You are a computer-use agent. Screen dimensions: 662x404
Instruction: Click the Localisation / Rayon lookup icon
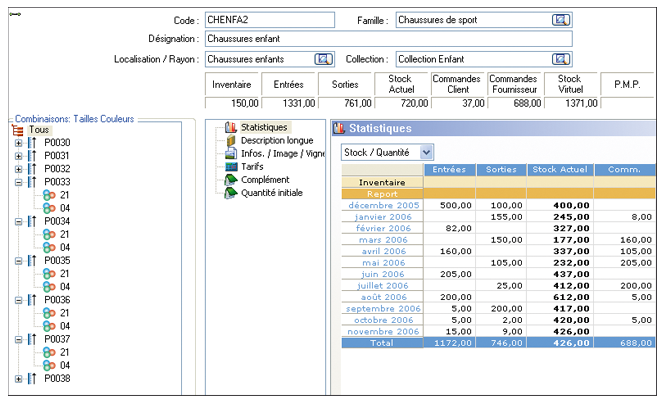[322, 59]
